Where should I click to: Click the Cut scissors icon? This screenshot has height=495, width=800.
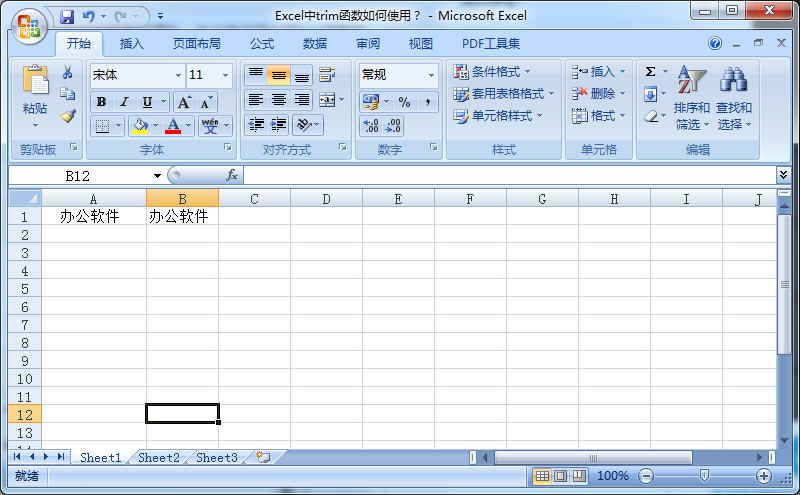(x=67, y=72)
